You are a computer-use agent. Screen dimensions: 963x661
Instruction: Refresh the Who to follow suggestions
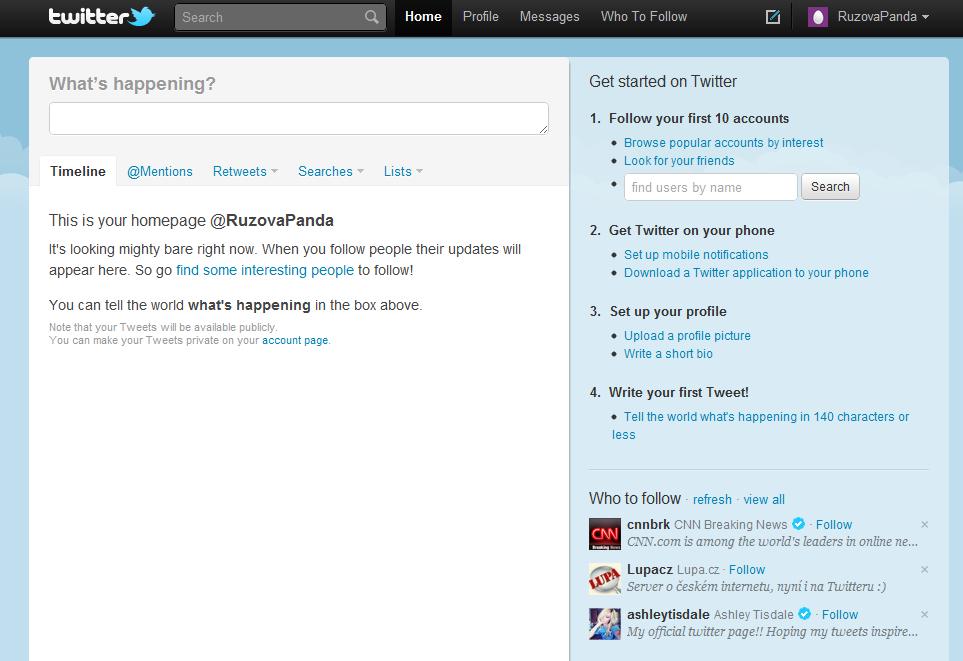click(x=712, y=499)
